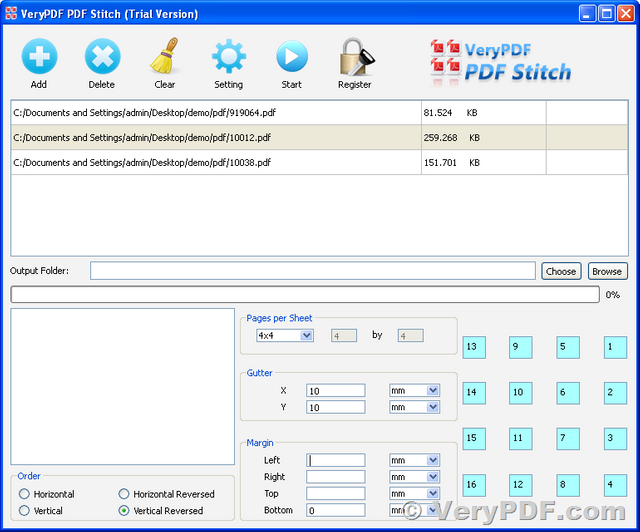Select the Horizontal Reversed radio button
The image size is (640, 532).
point(124,494)
